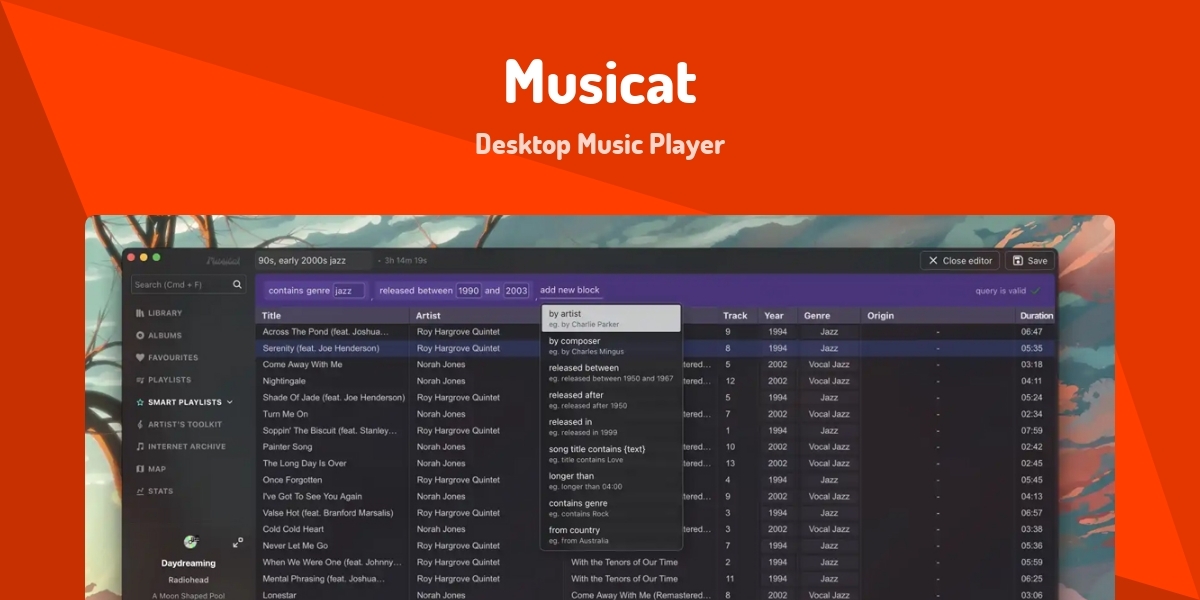This screenshot has width=1200, height=600.
Task: Expand the now playing panel arrows
Action: (238, 543)
